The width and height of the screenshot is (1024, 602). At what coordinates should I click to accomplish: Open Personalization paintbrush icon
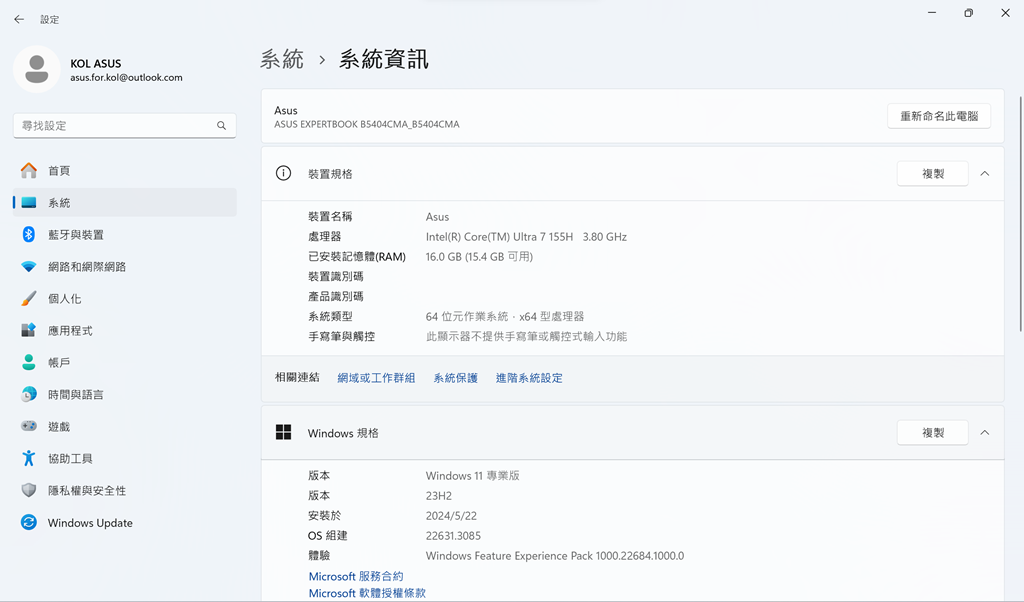click(29, 299)
